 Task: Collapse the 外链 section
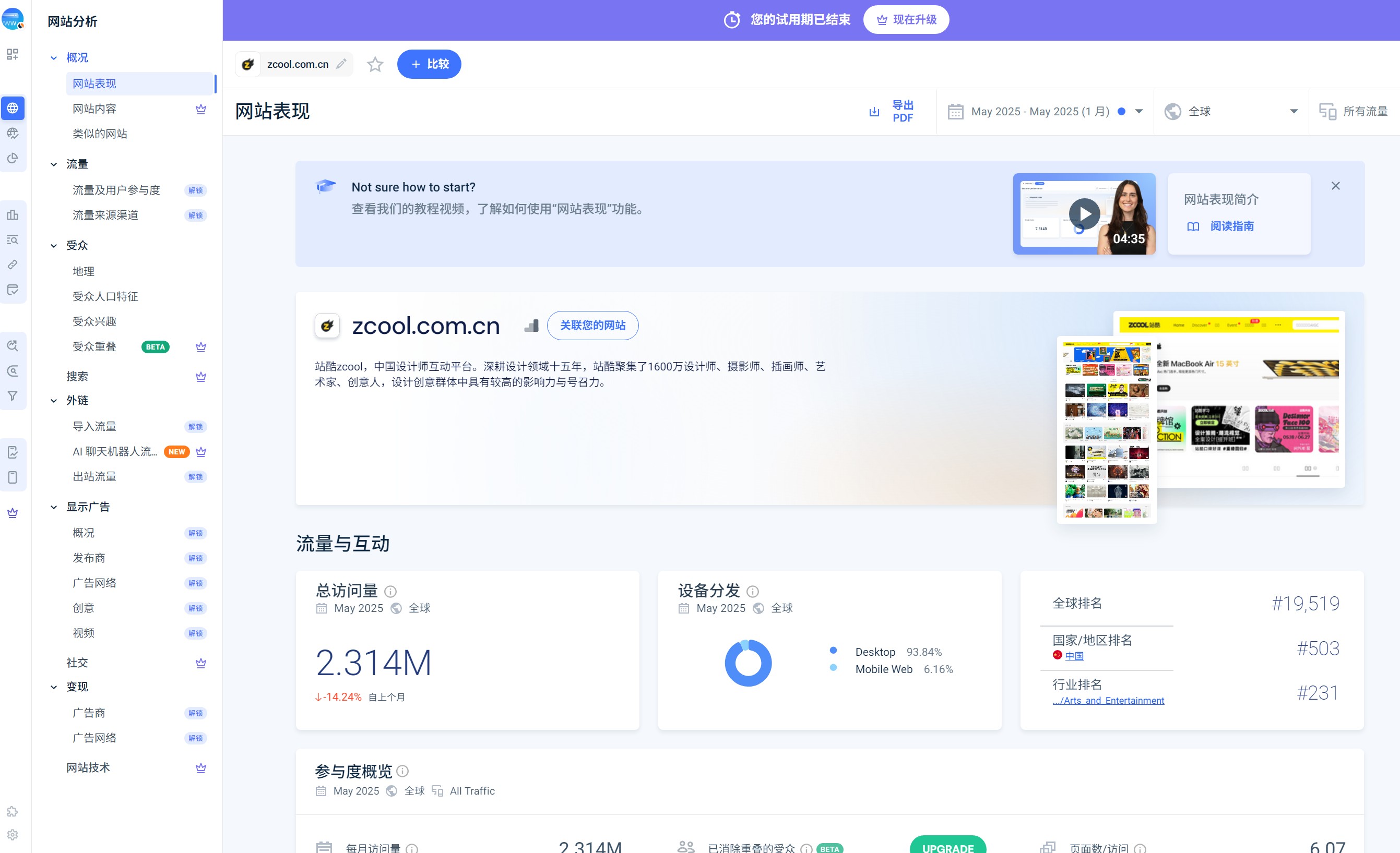[x=53, y=401]
